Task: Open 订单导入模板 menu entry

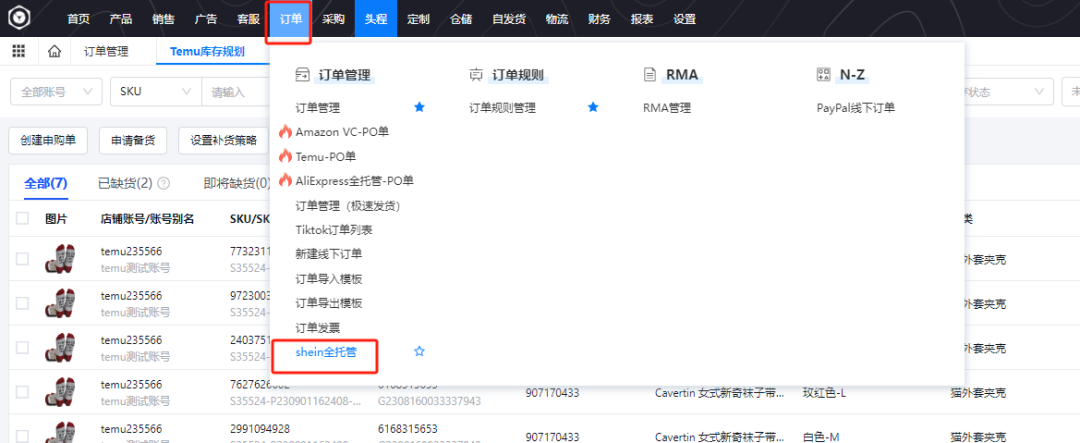Action: [x=329, y=278]
